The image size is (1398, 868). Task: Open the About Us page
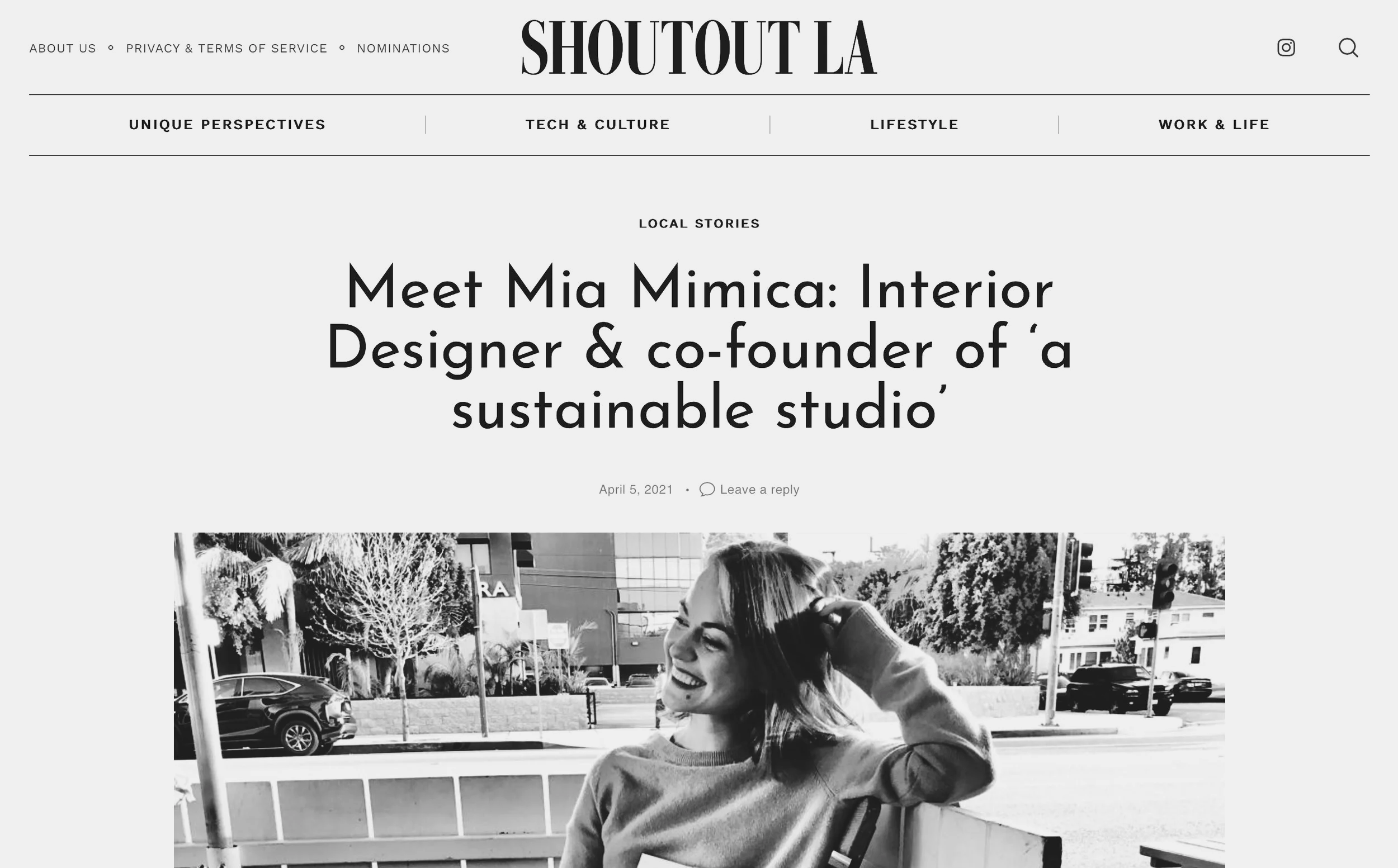point(63,48)
